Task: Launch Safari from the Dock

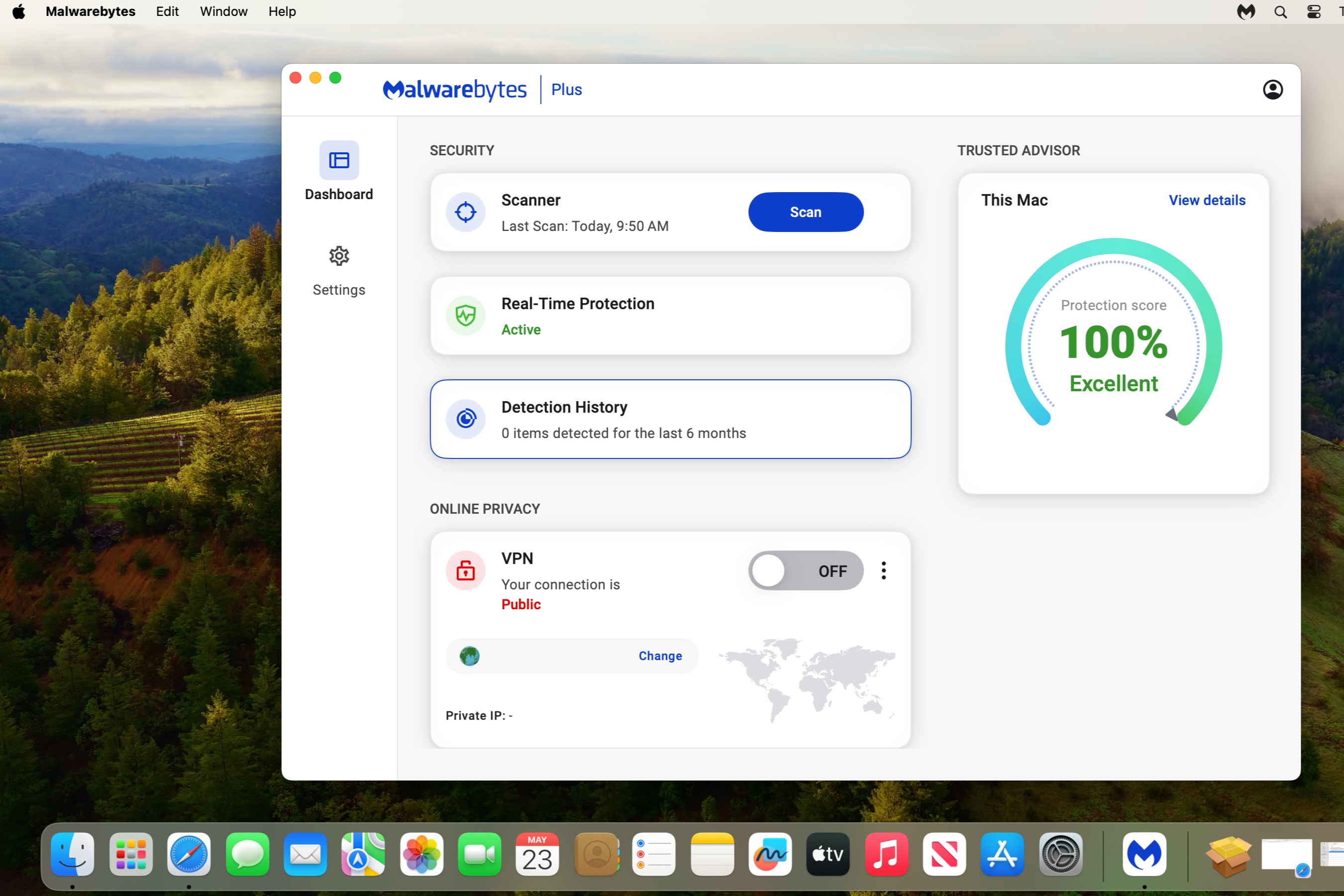Action: 189,854
